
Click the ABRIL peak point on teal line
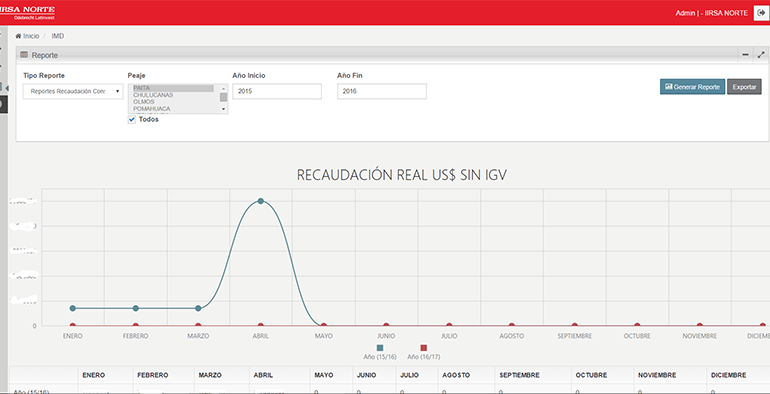(x=261, y=201)
